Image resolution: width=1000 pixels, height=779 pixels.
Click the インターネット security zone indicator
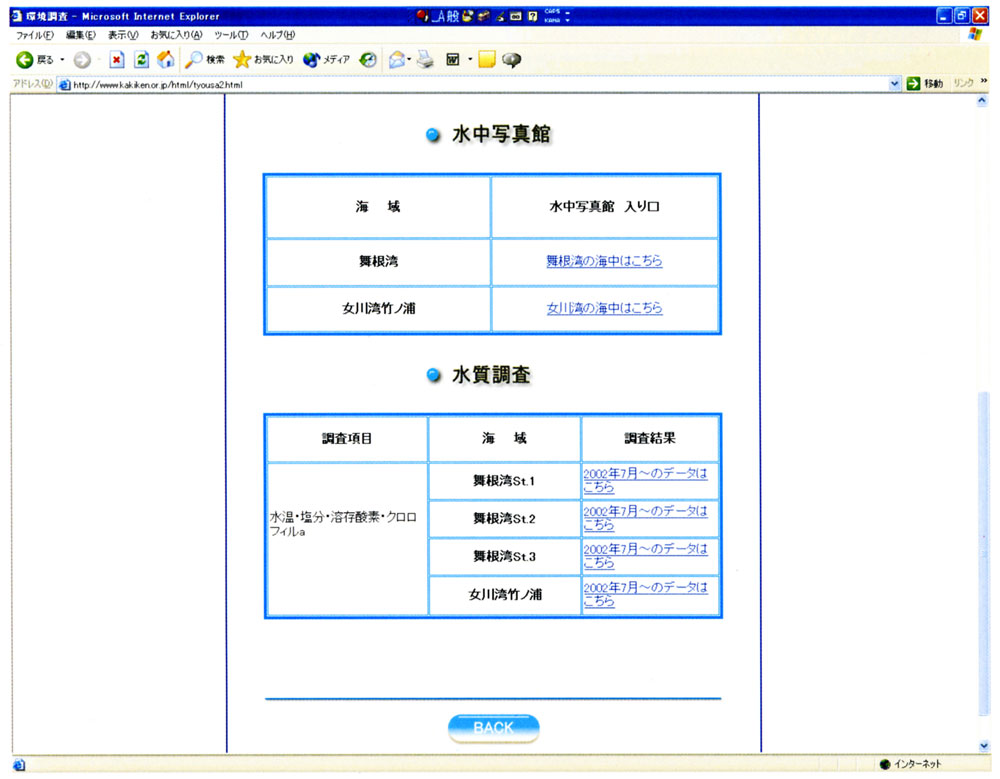pyautogui.click(x=909, y=764)
